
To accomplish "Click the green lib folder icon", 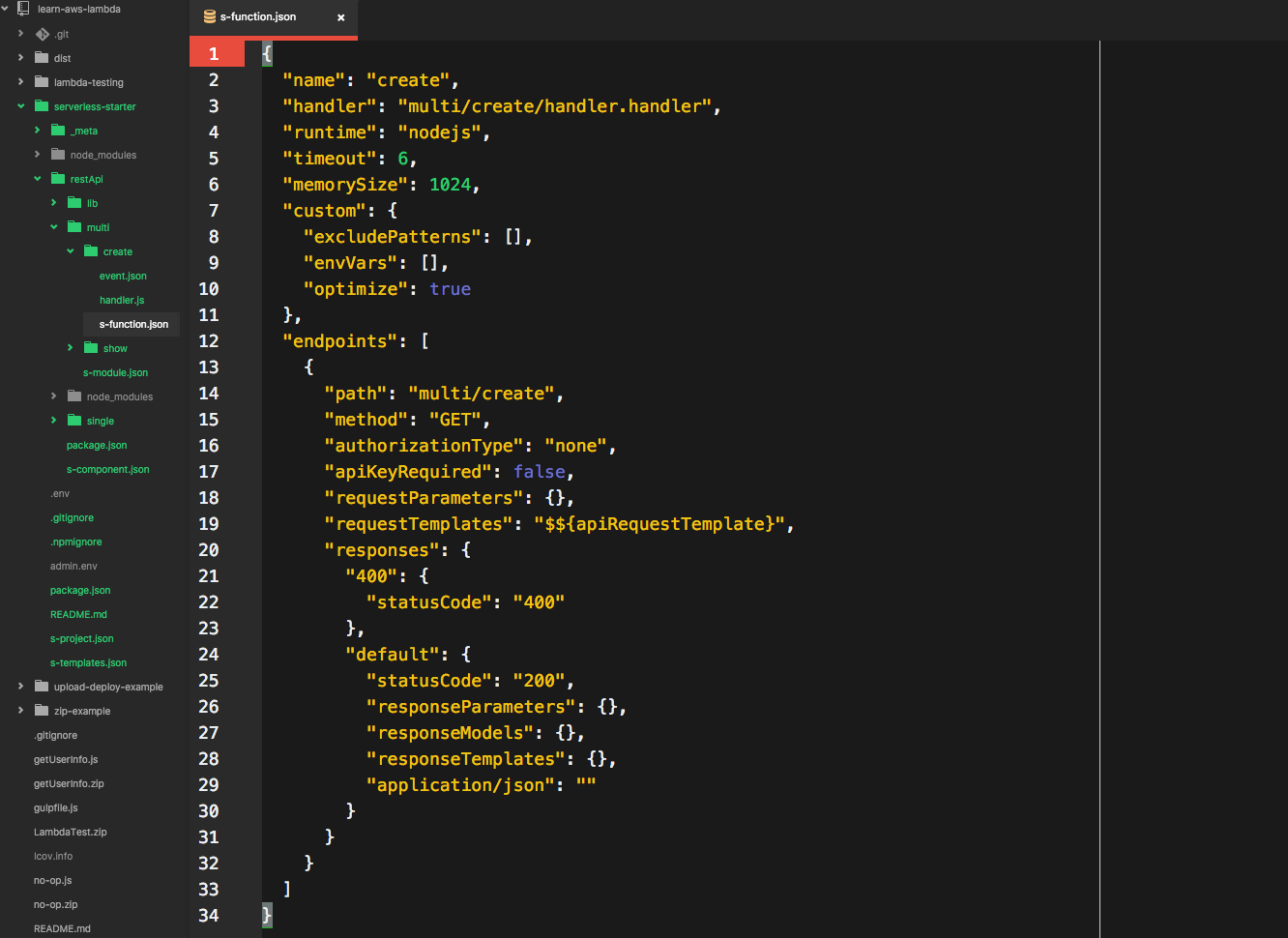I will click(x=74, y=203).
